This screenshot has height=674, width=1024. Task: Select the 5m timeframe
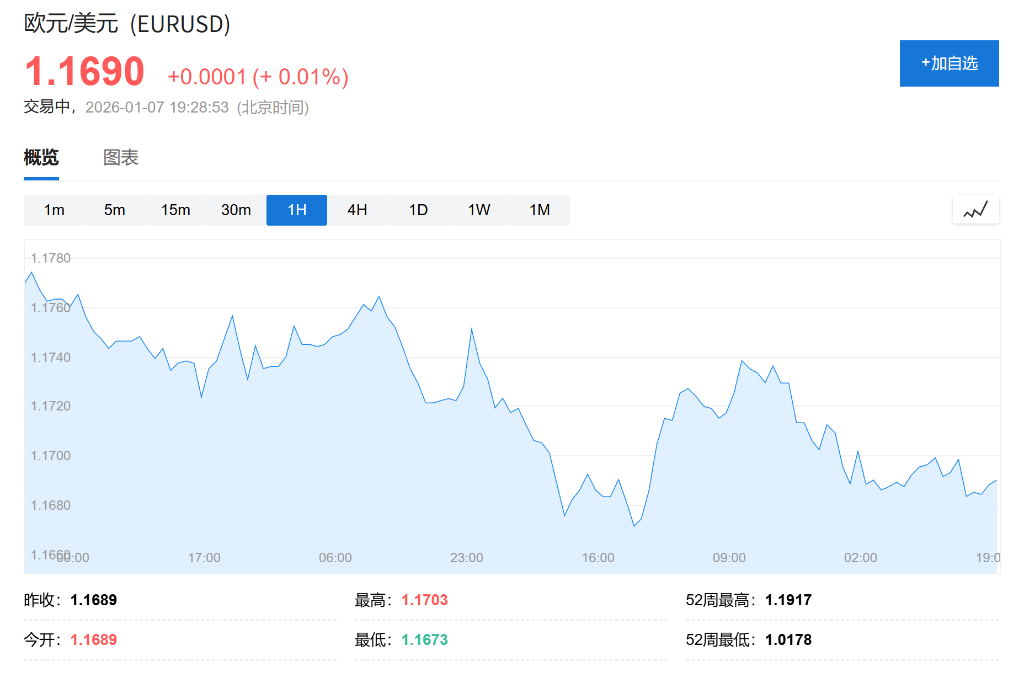pos(115,210)
